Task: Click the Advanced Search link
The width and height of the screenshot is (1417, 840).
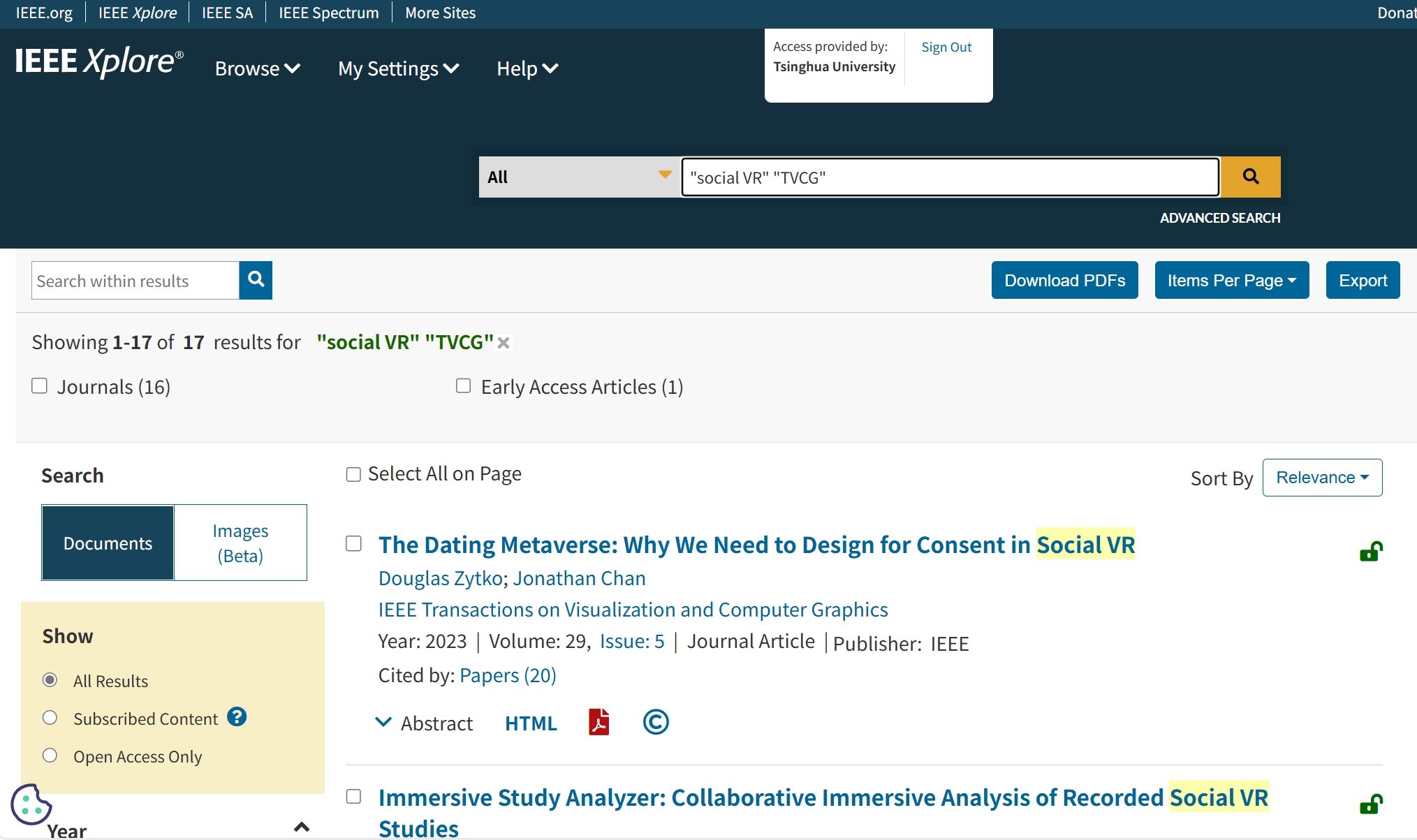Action: pyautogui.click(x=1219, y=218)
